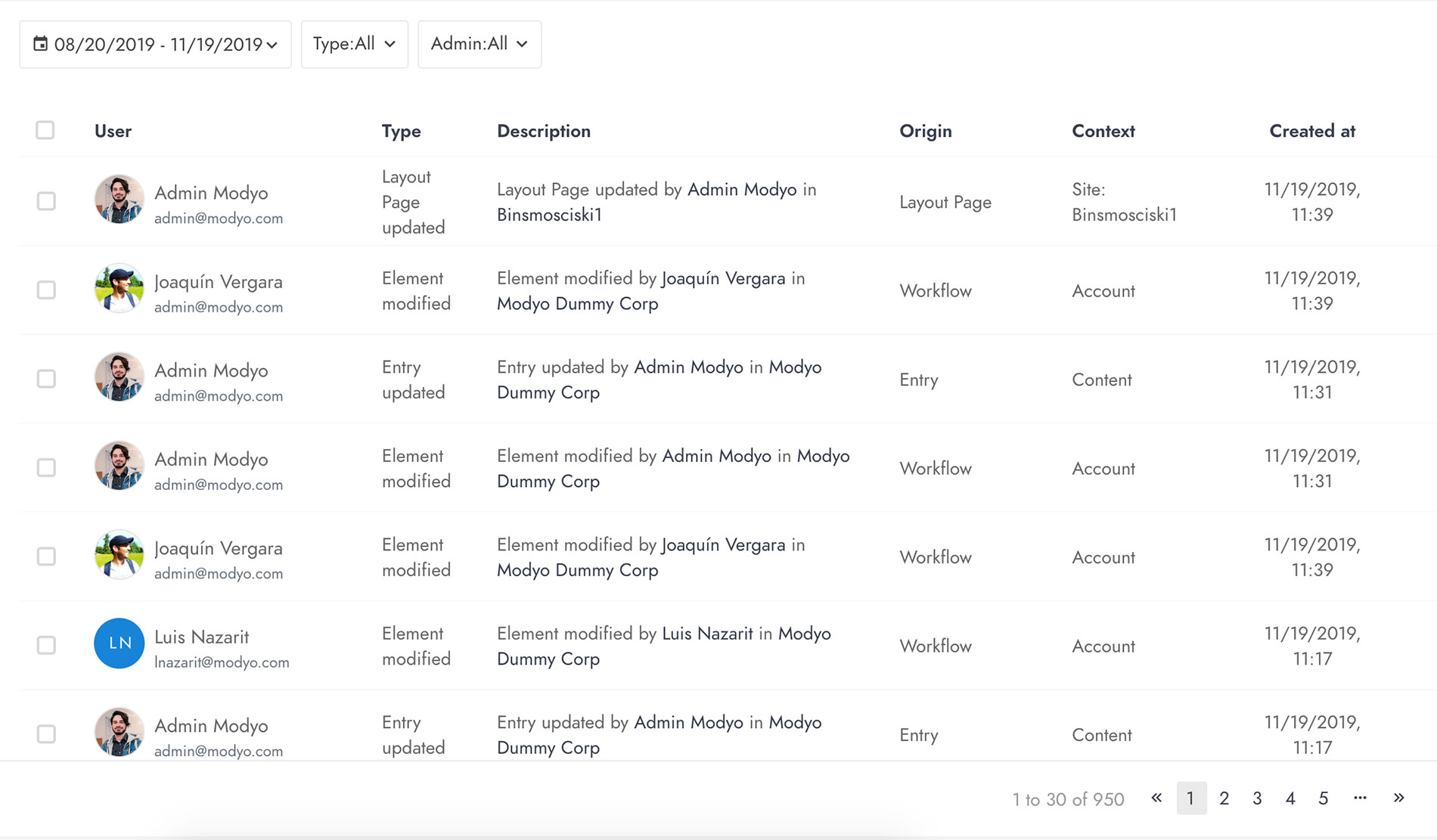Click Admin Modyo's avatar in first row

pos(119,200)
